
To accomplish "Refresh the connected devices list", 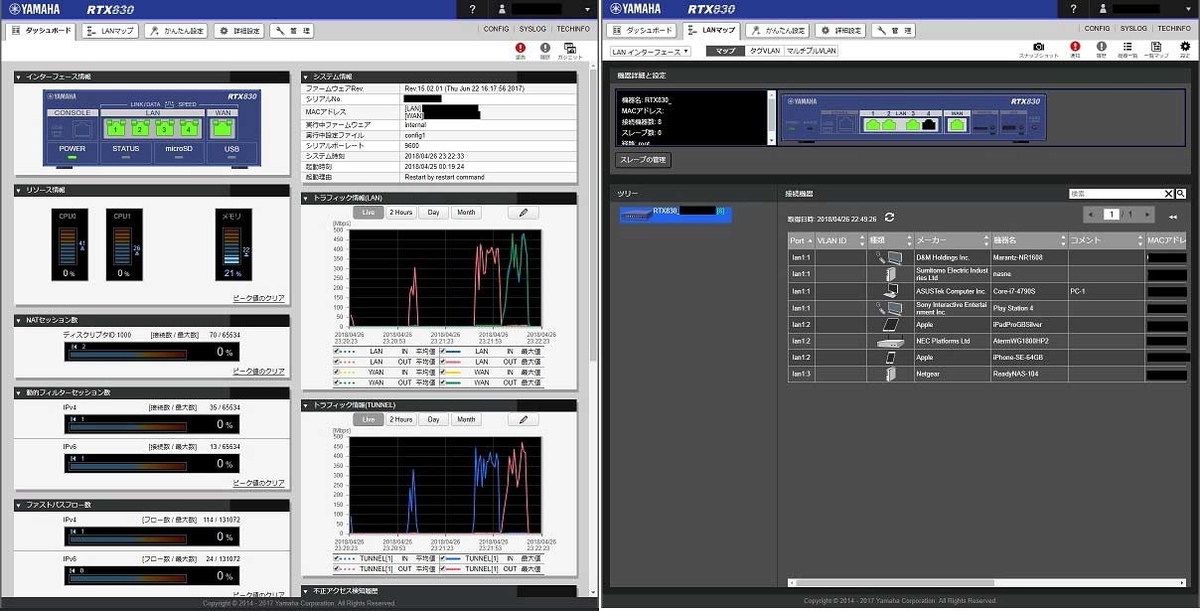I will (x=889, y=217).
